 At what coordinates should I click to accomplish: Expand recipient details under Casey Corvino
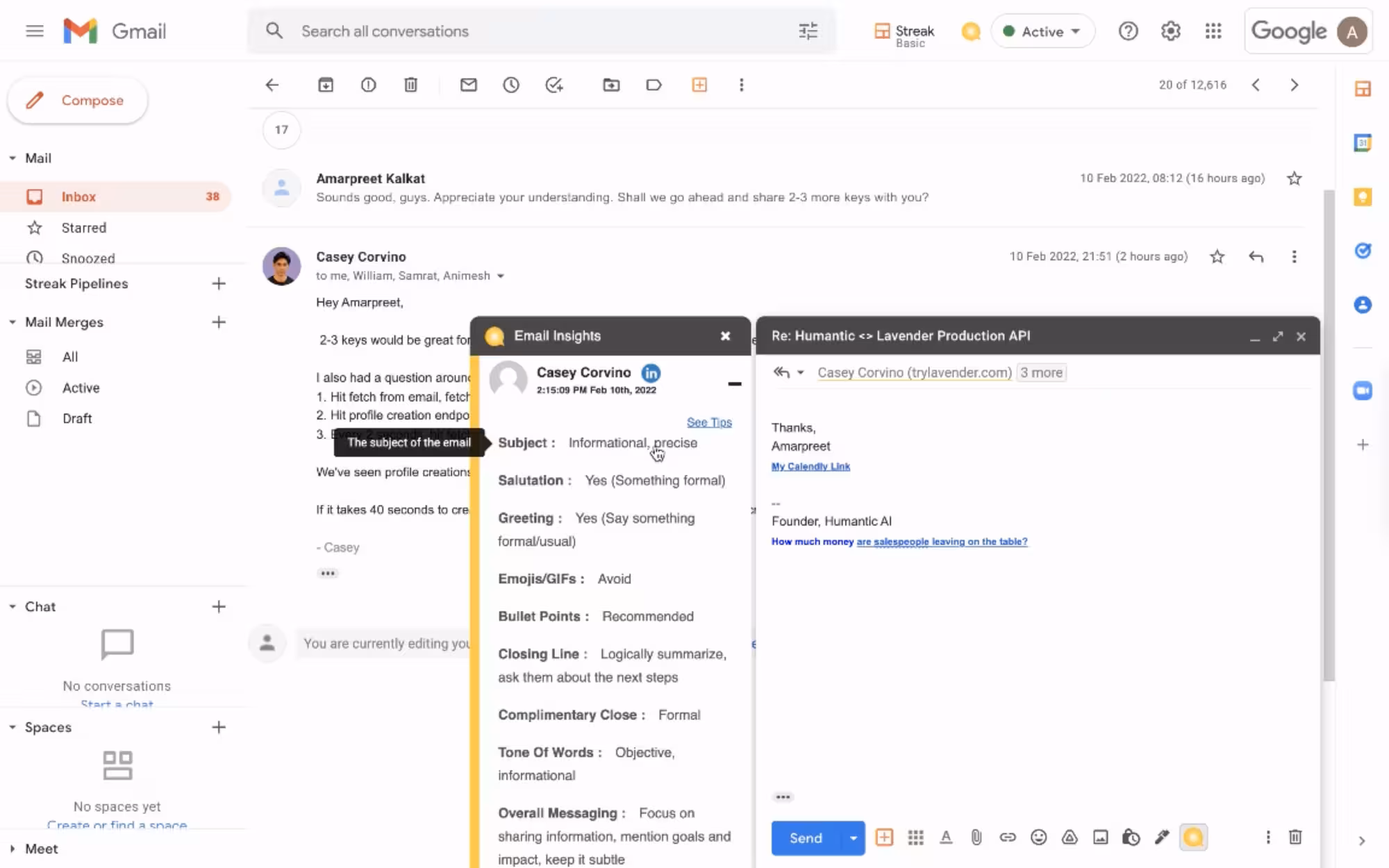click(x=500, y=276)
